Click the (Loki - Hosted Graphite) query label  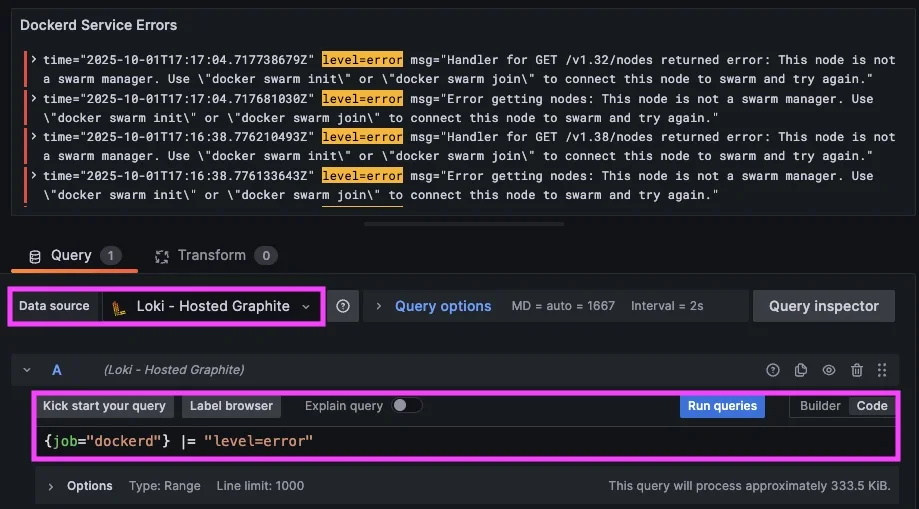pos(174,370)
